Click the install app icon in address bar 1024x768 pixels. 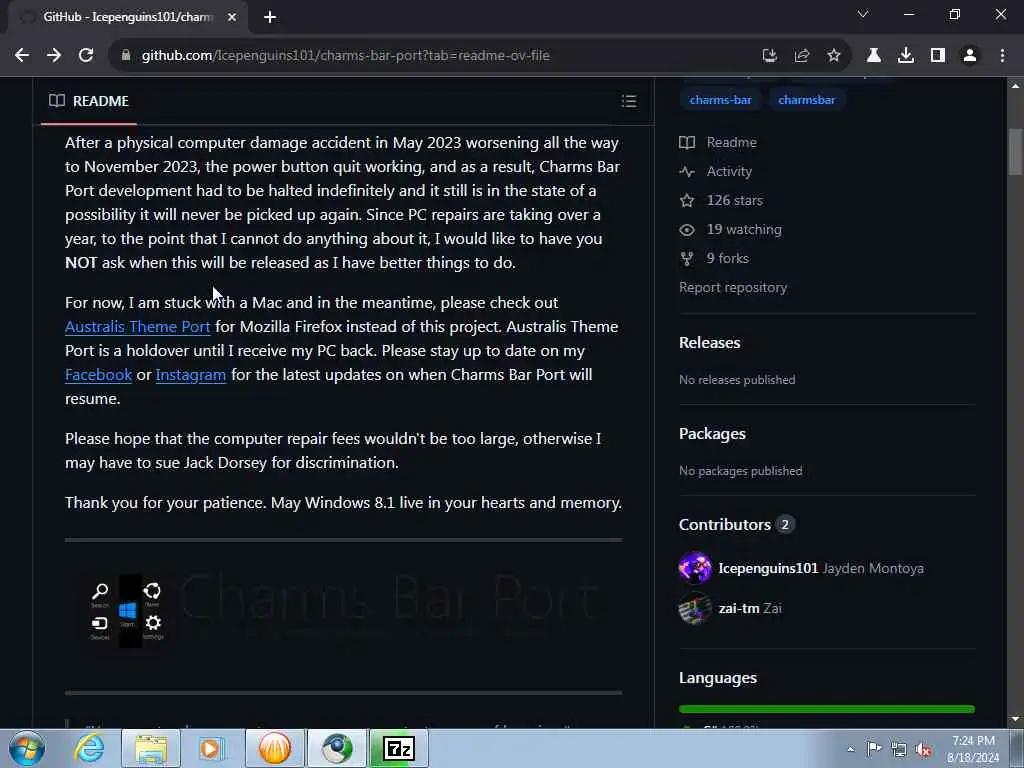pos(770,56)
